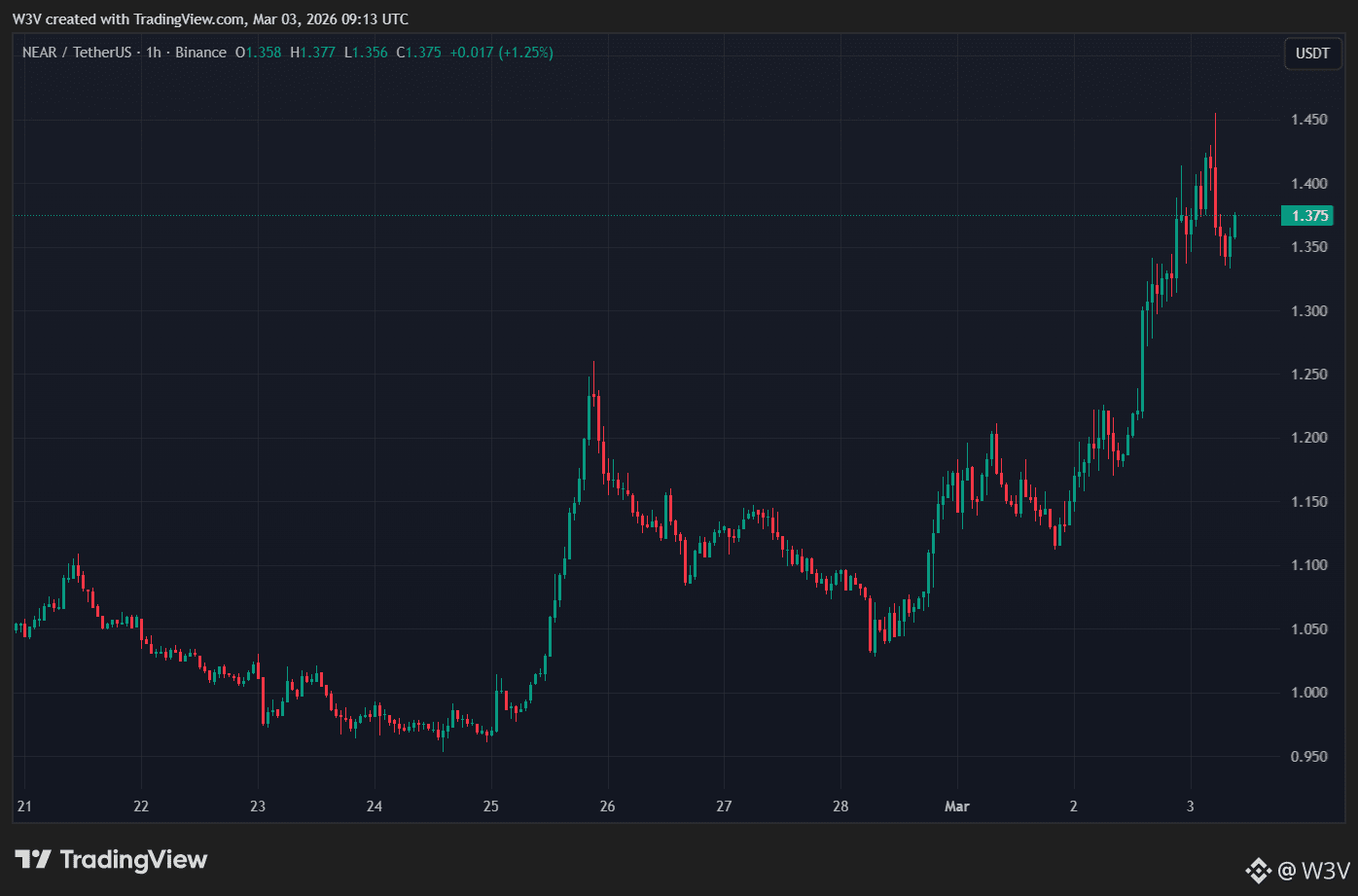Click the 1.100 price axis label

[x=1309, y=565]
